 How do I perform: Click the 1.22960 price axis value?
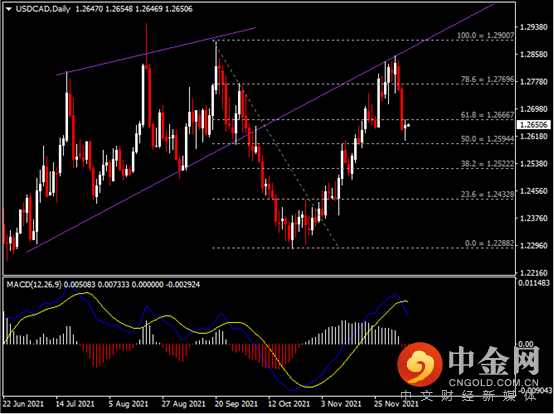pyautogui.click(x=534, y=246)
